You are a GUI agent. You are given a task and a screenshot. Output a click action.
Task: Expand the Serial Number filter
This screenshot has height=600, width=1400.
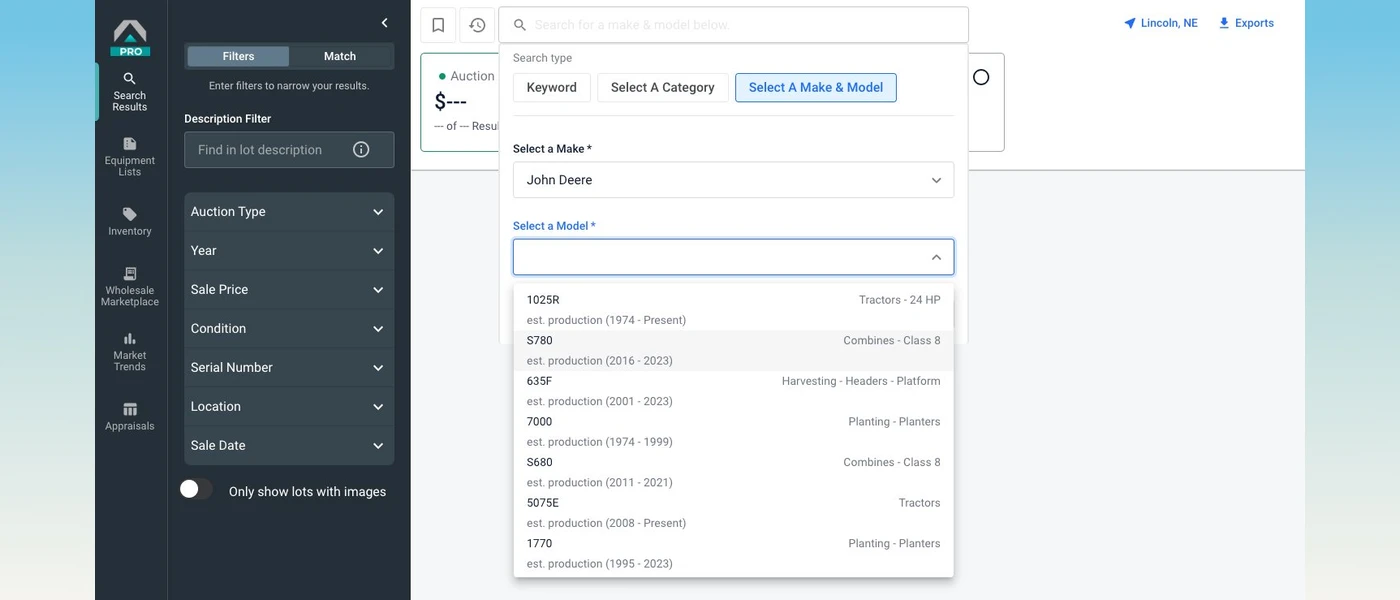[x=289, y=368]
